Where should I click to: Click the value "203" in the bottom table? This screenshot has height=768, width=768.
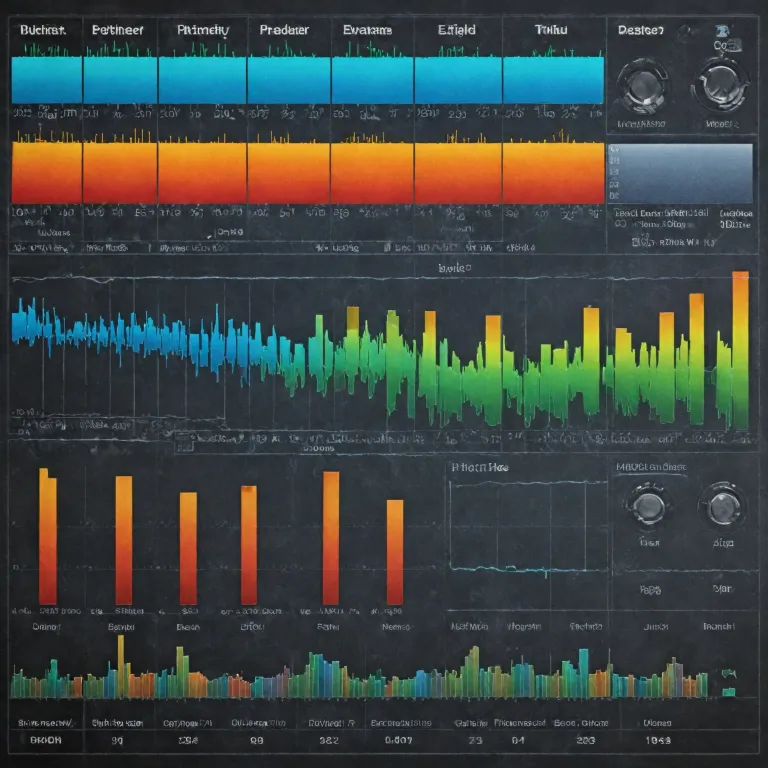point(586,741)
